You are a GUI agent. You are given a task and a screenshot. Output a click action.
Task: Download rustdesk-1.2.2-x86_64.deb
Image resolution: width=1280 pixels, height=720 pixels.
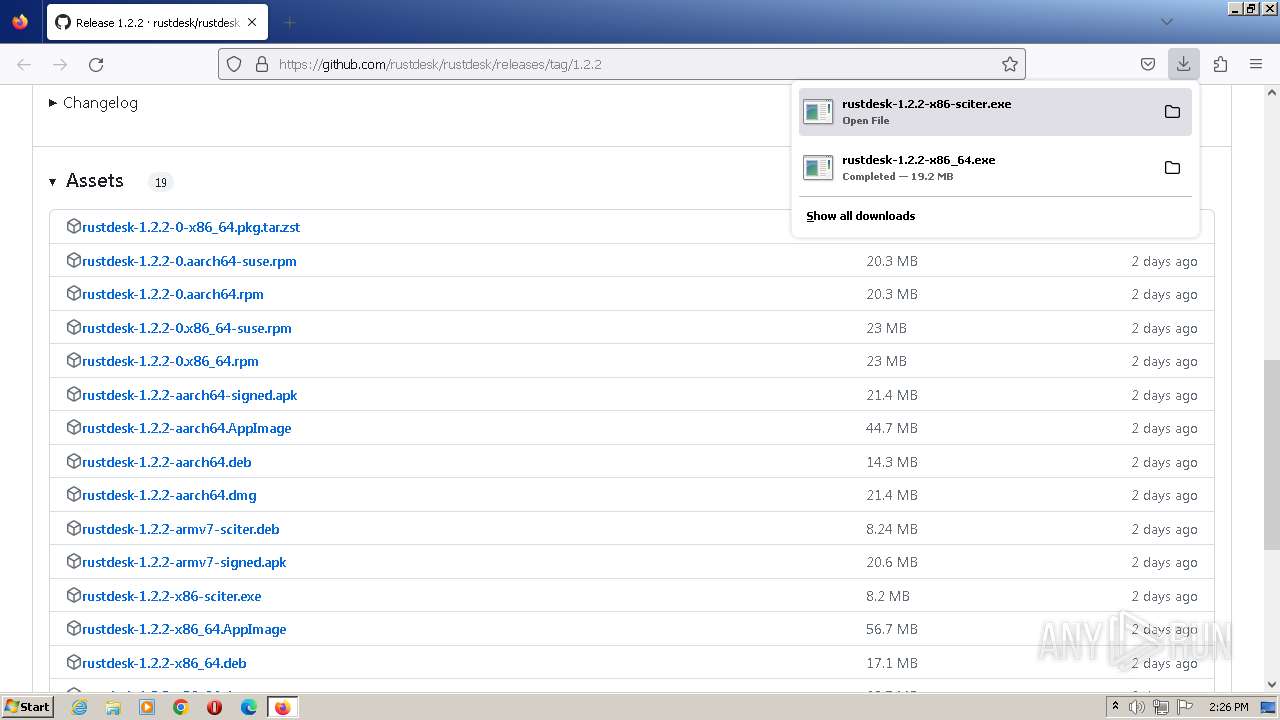(164, 663)
